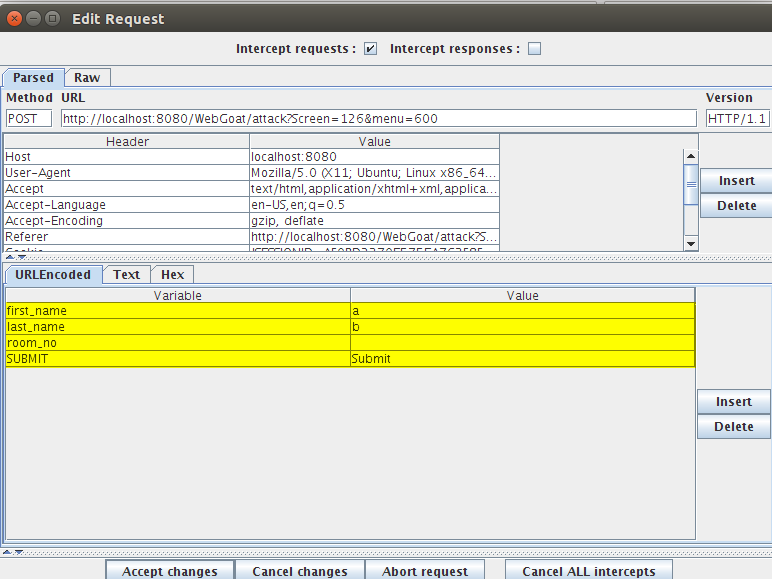This screenshot has height=579, width=772.
Task: Click the Version field showing HTTP/1.1
Action: (737, 119)
